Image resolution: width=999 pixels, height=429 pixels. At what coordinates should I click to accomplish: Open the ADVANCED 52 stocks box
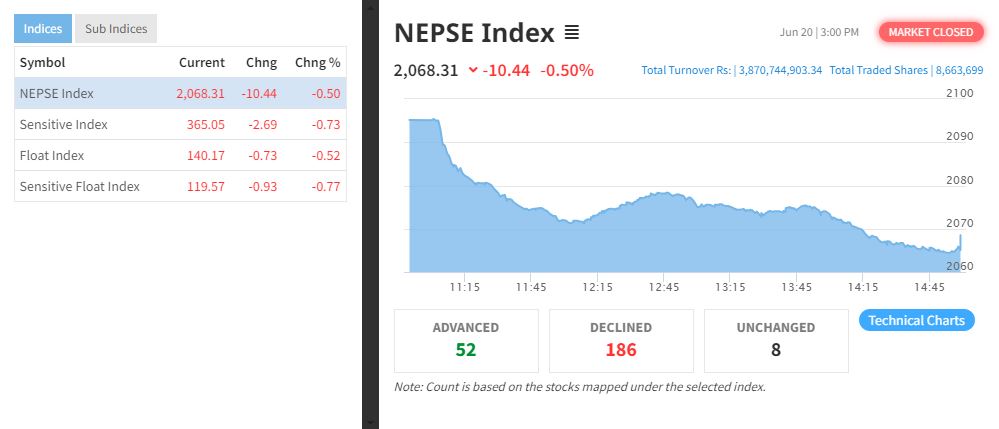tap(466, 341)
